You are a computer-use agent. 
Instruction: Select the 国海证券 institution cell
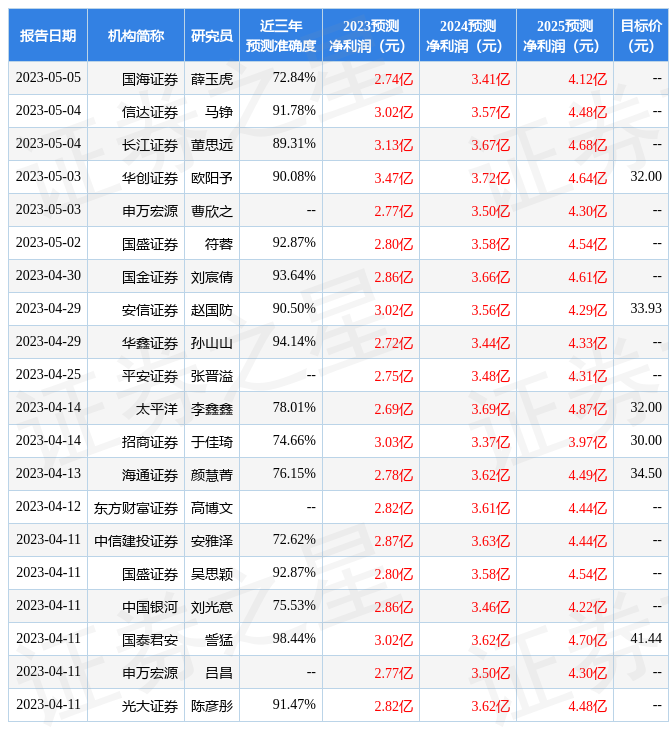pyautogui.click(x=135, y=78)
